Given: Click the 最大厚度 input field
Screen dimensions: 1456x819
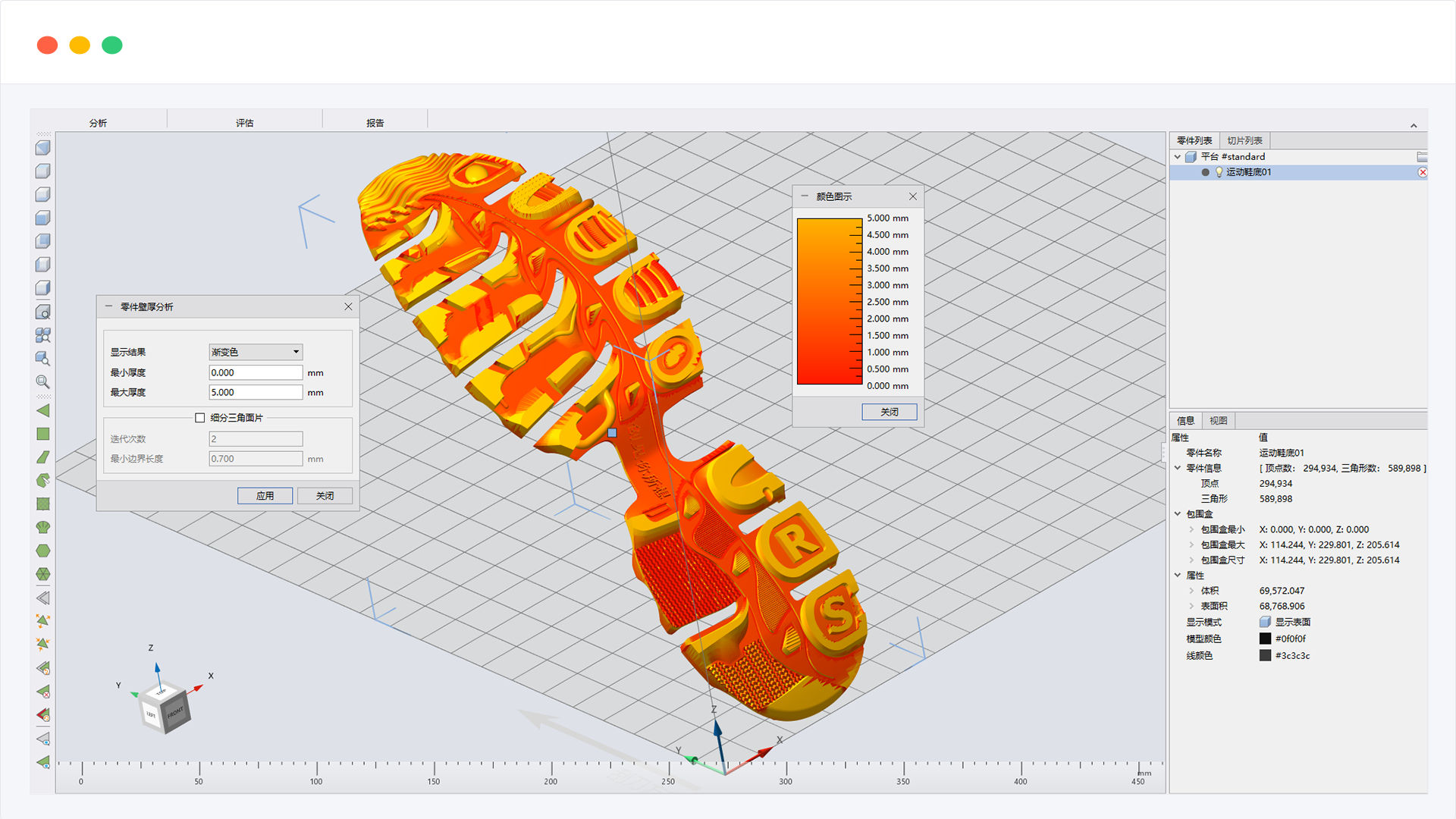Looking at the screenshot, I should point(256,392).
